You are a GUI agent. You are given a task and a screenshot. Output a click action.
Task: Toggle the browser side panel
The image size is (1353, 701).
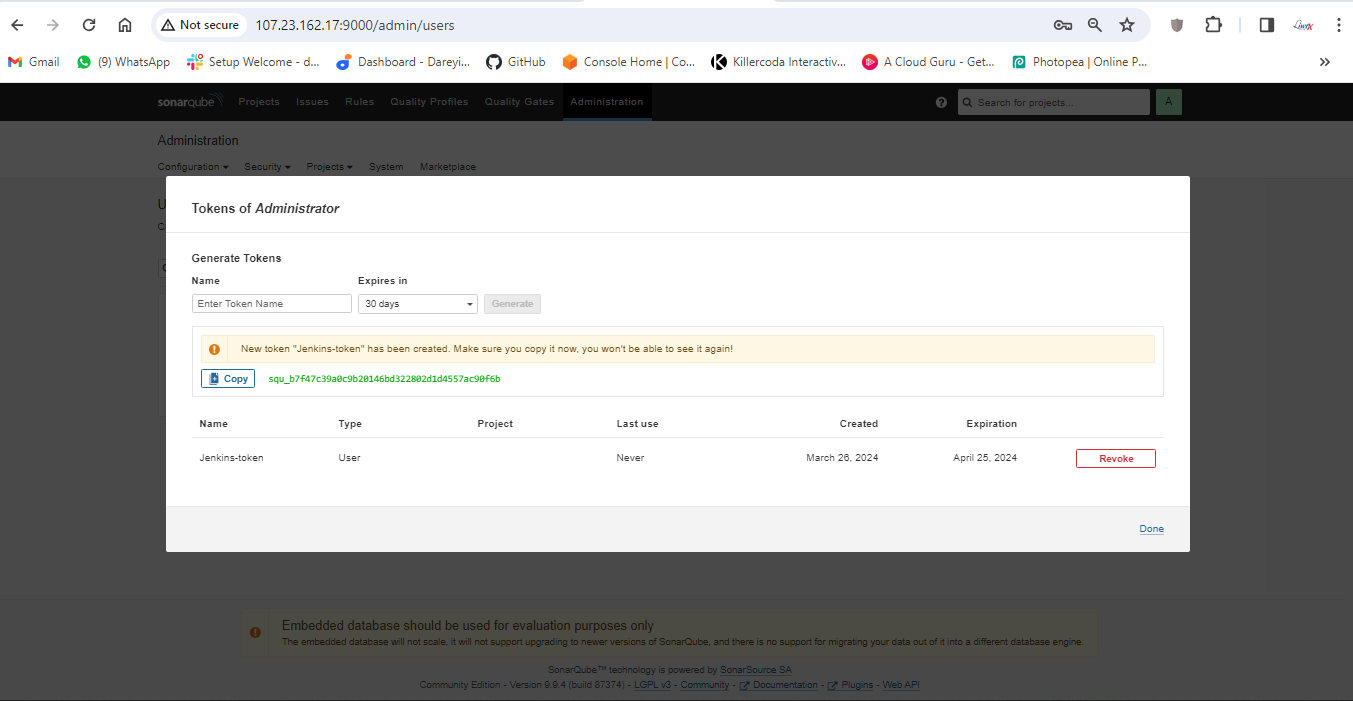point(1266,25)
